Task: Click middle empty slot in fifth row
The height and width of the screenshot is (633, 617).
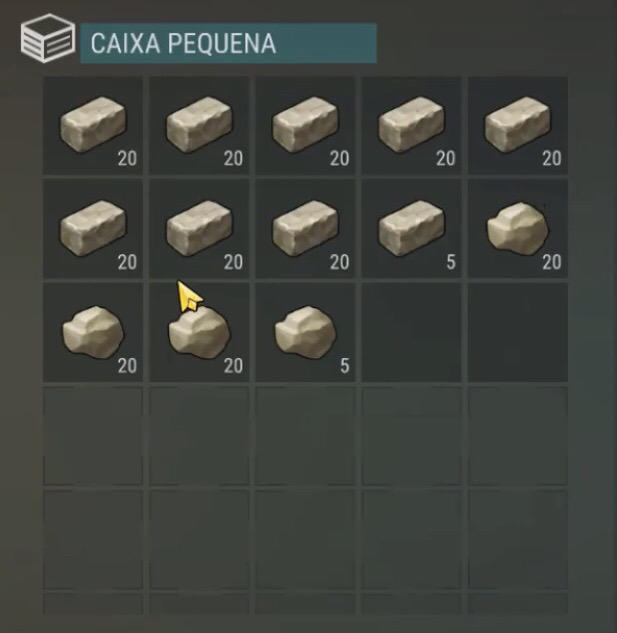Action: click(x=305, y=539)
